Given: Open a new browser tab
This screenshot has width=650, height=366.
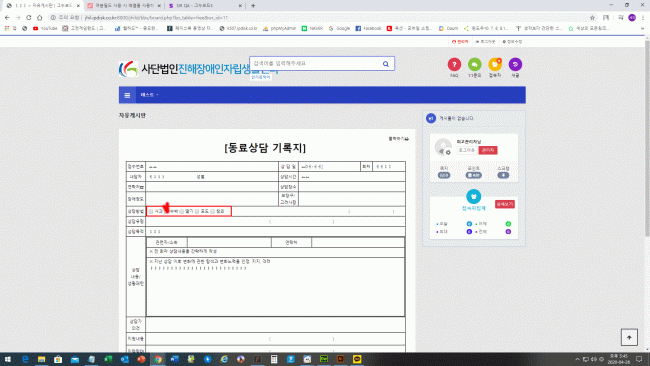Looking at the screenshot, I should 253,5.
